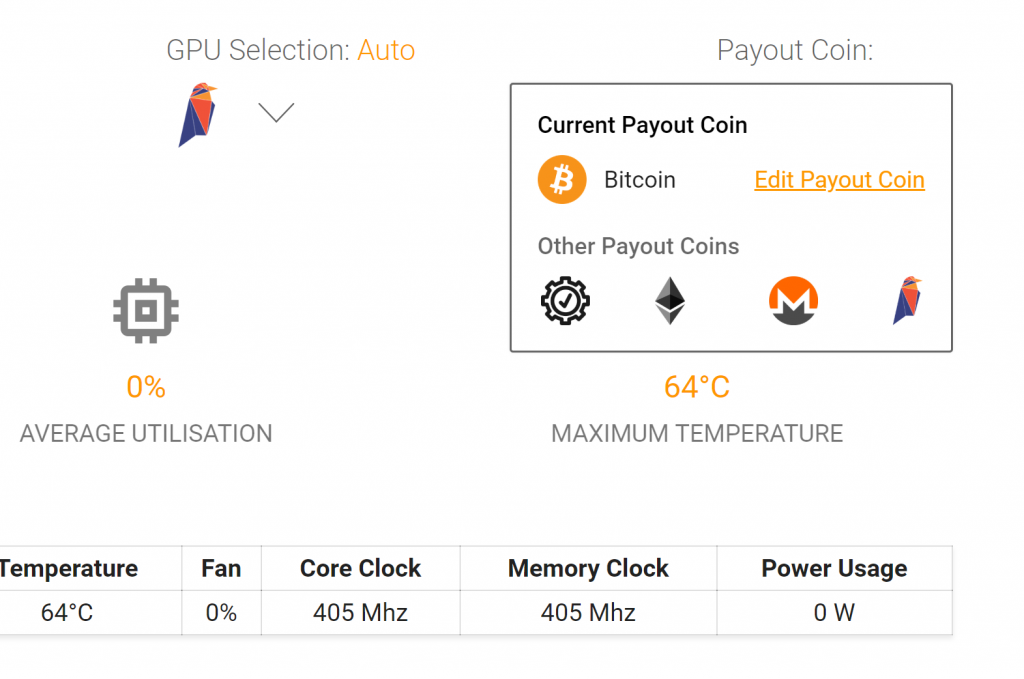Click the Ravencoin bird icon under GPU Selection
Screen dimensions: 1024x679
198,114
